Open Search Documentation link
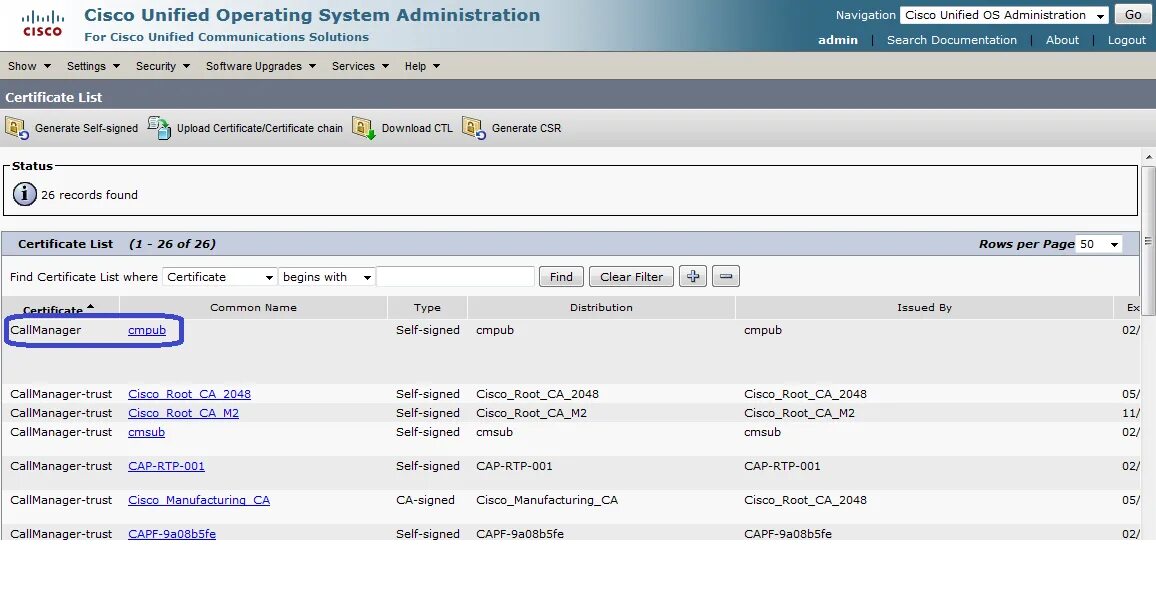Viewport: 1156px width, 593px height. coord(952,40)
